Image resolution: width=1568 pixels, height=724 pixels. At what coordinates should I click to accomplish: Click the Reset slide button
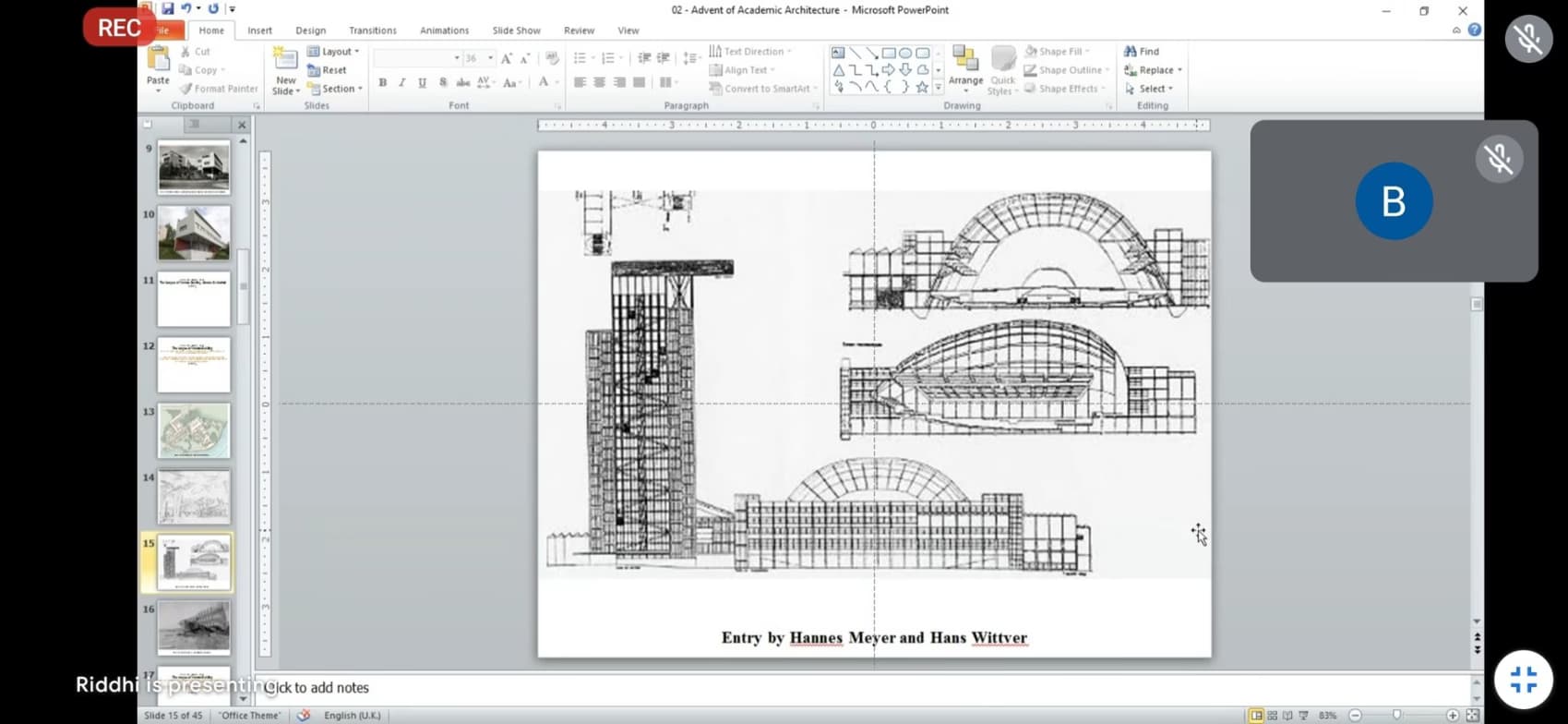(x=327, y=70)
